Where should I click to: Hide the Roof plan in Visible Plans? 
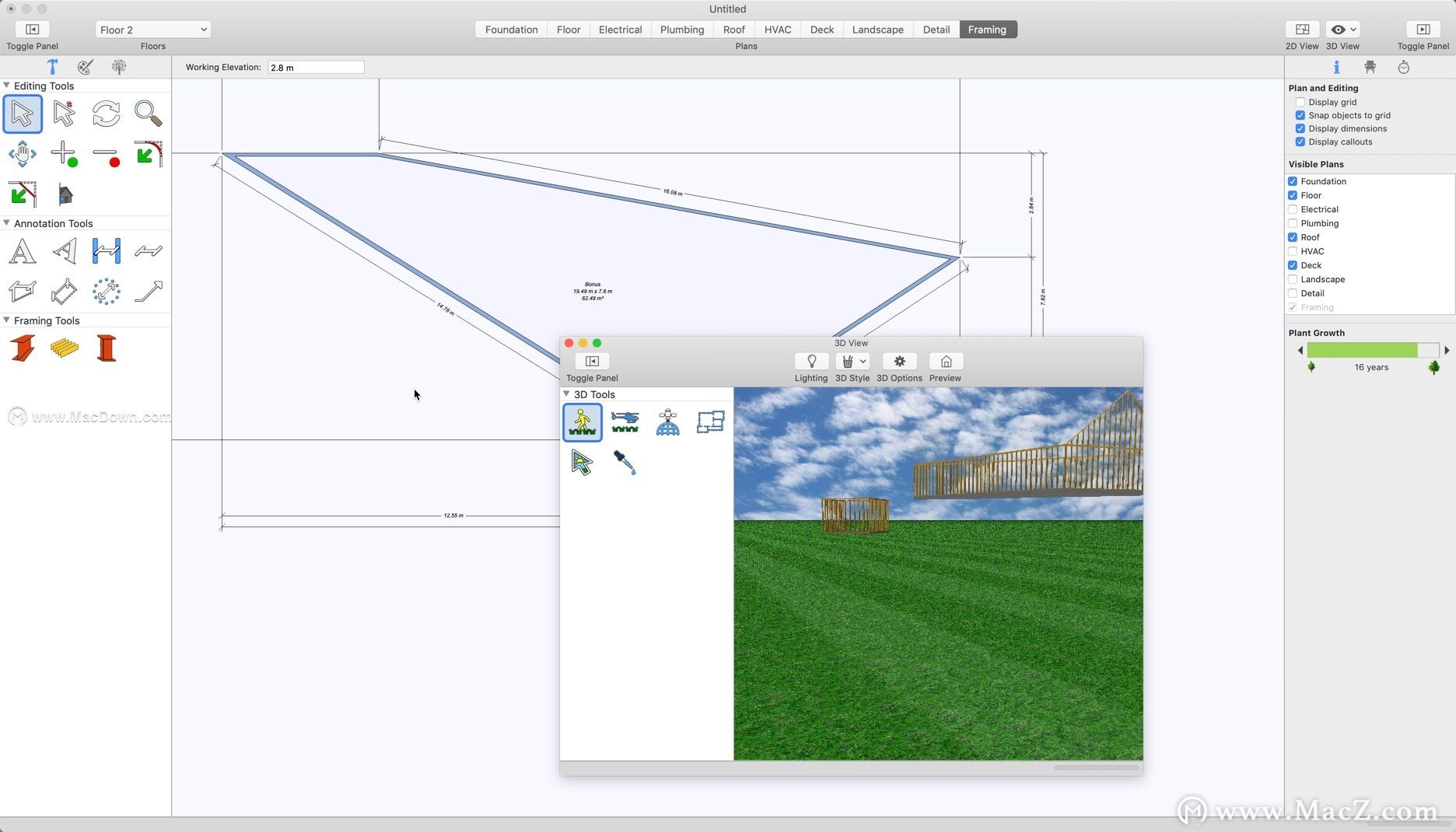click(x=1292, y=237)
